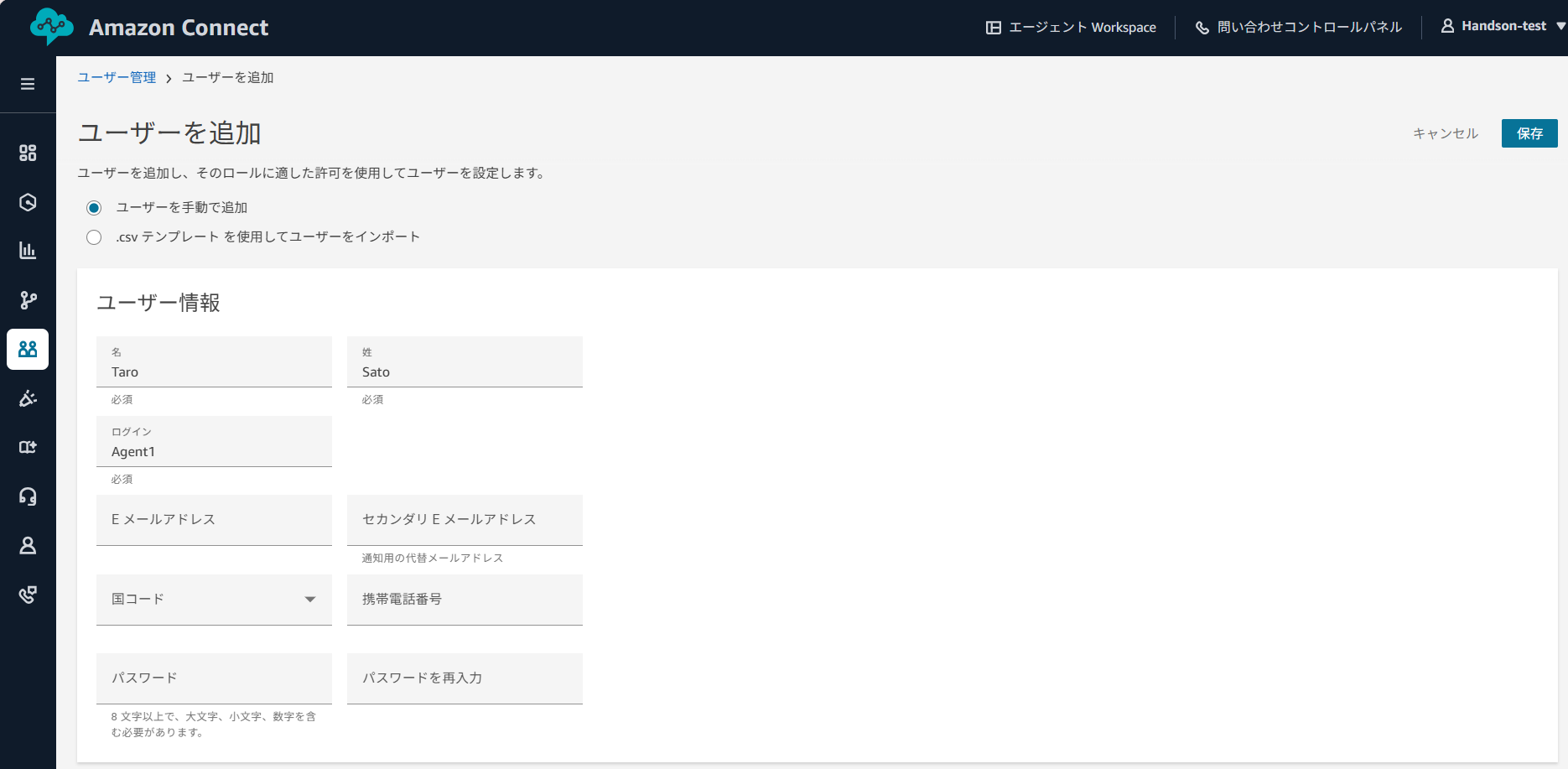The width and height of the screenshot is (1568, 769).
Task: Select the shield security icon in sidebar
Action: (x=28, y=202)
